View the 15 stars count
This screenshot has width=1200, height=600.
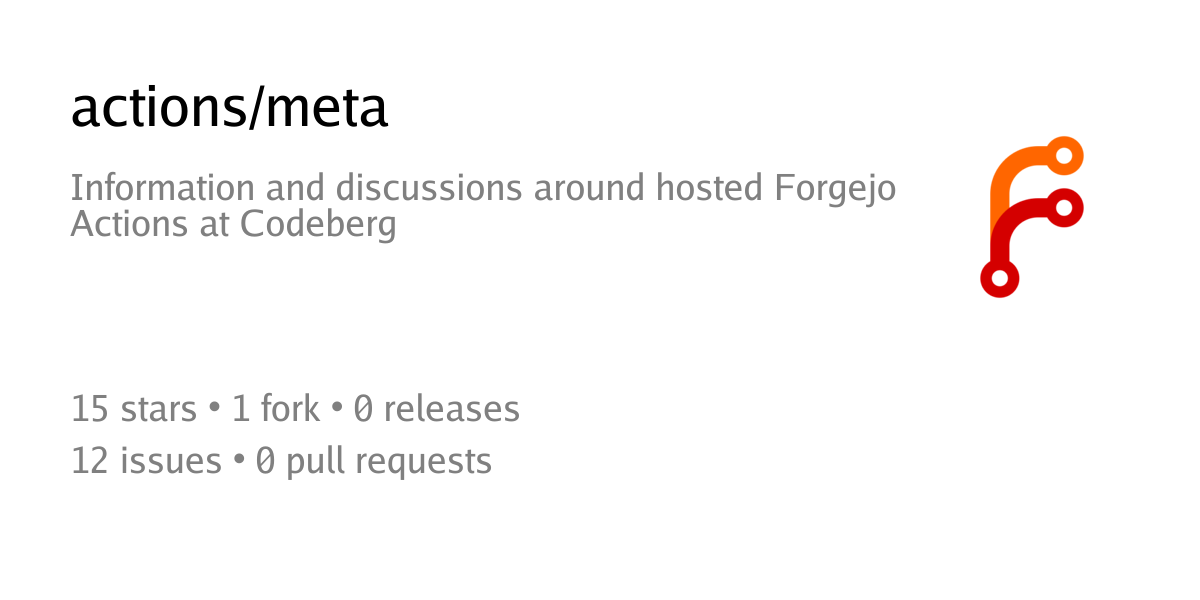[134, 409]
